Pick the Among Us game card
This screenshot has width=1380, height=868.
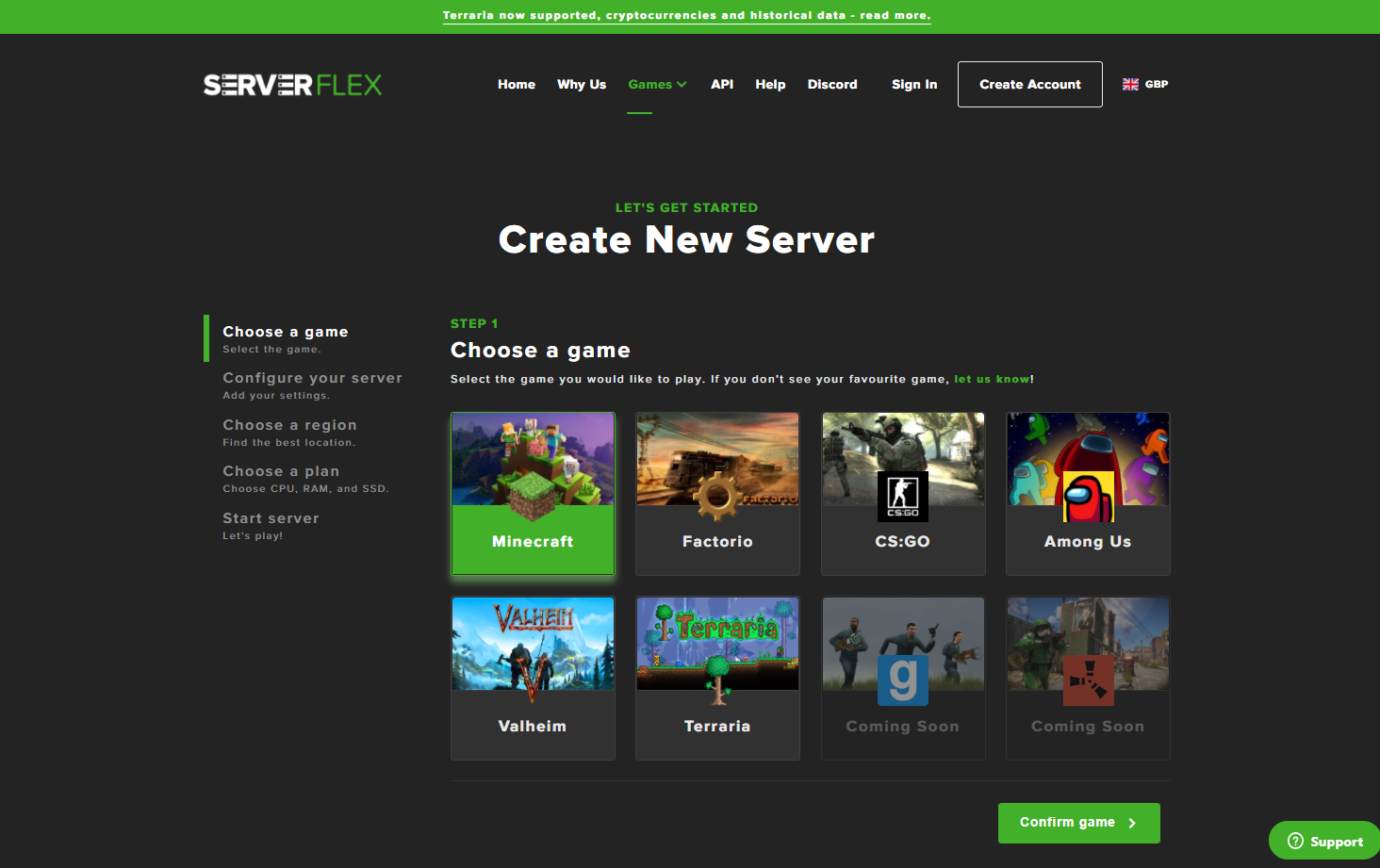(x=1088, y=493)
